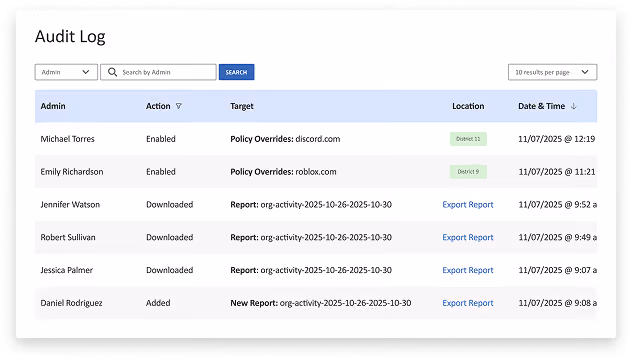Click the Audit Log page title
This screenshot has height=360, width=632.
[x=70, y=37]
